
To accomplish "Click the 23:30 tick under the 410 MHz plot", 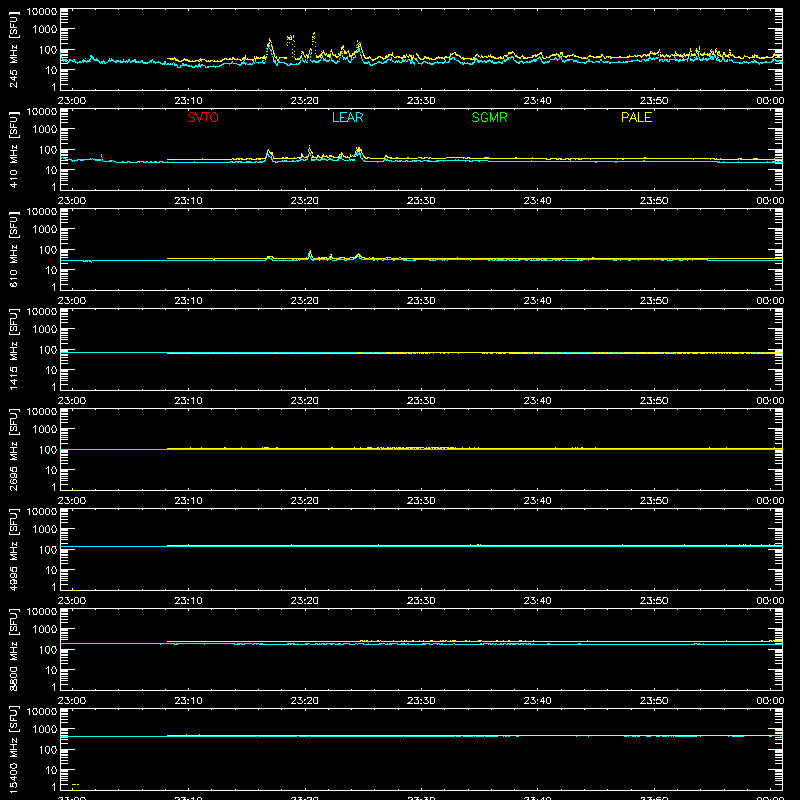I will (x=421, y=201).
